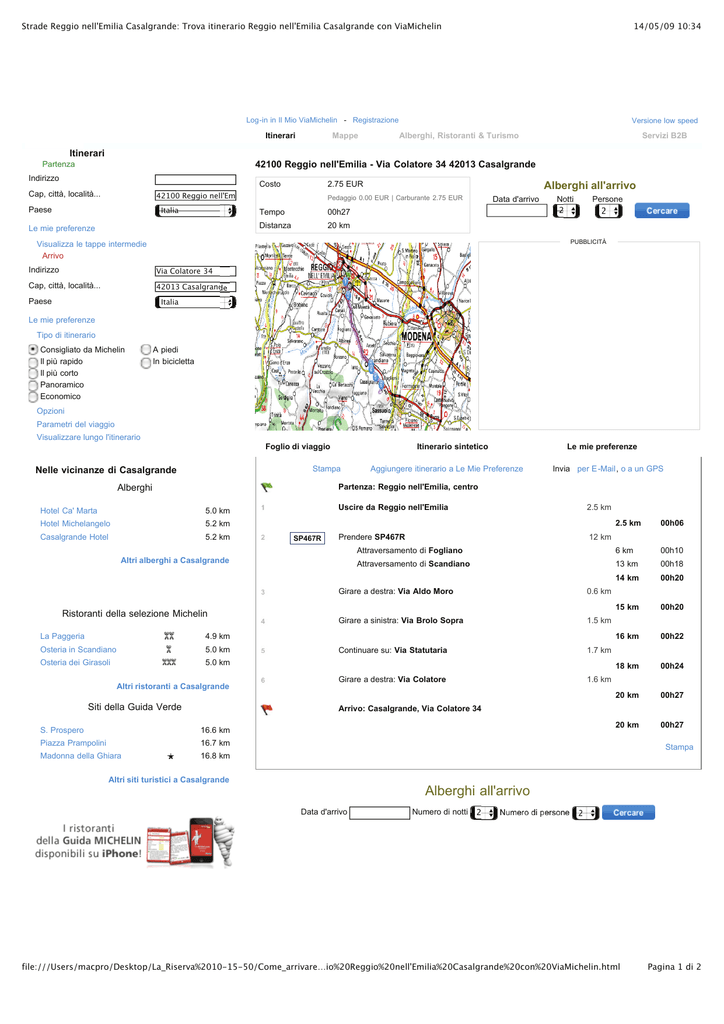
Task: Click the fork rating icon for Osteria in Scandiano
Action: point(169,649)
